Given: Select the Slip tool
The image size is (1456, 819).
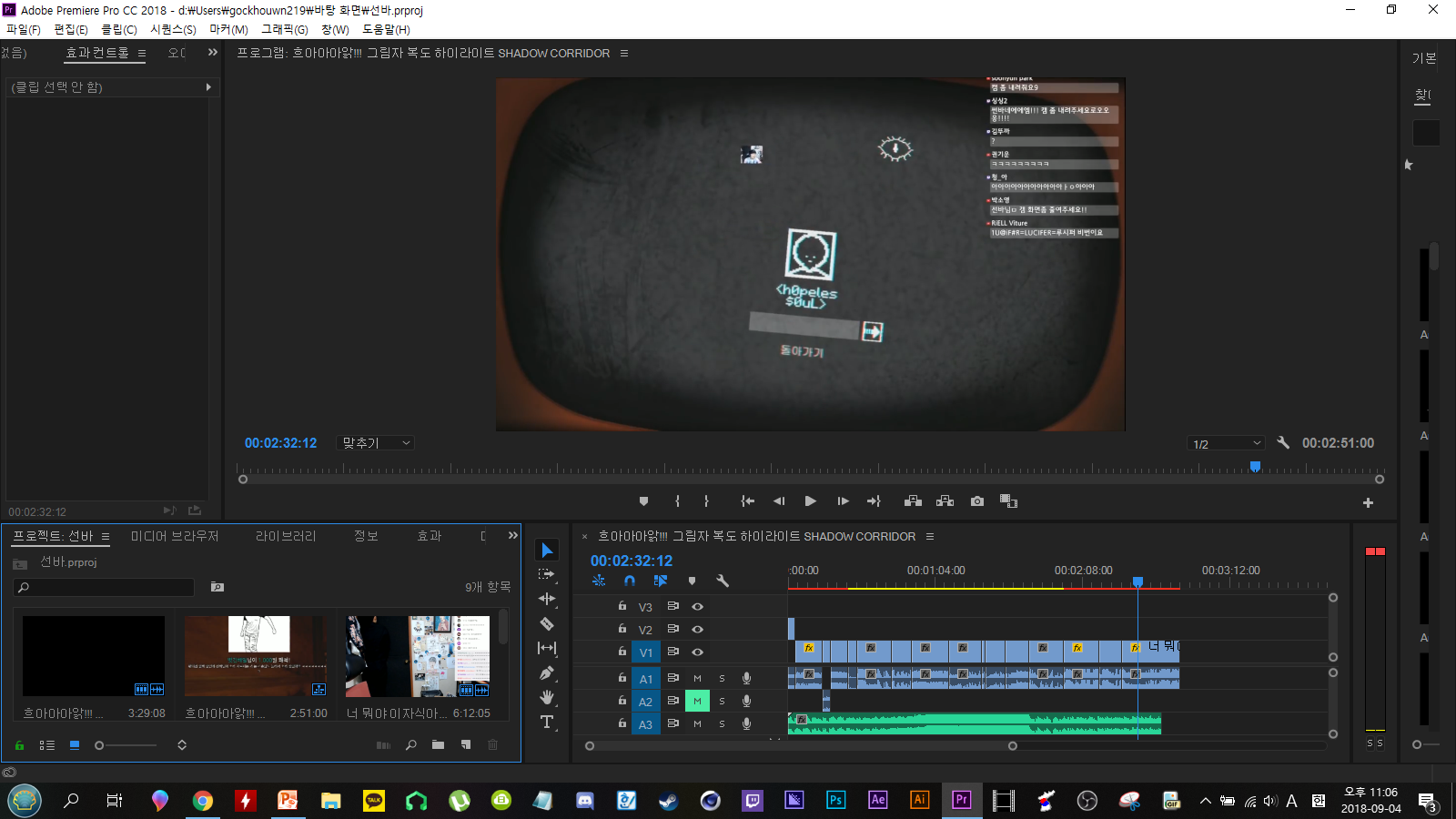Looking at the screenshot, I should [x=547, y=648].
